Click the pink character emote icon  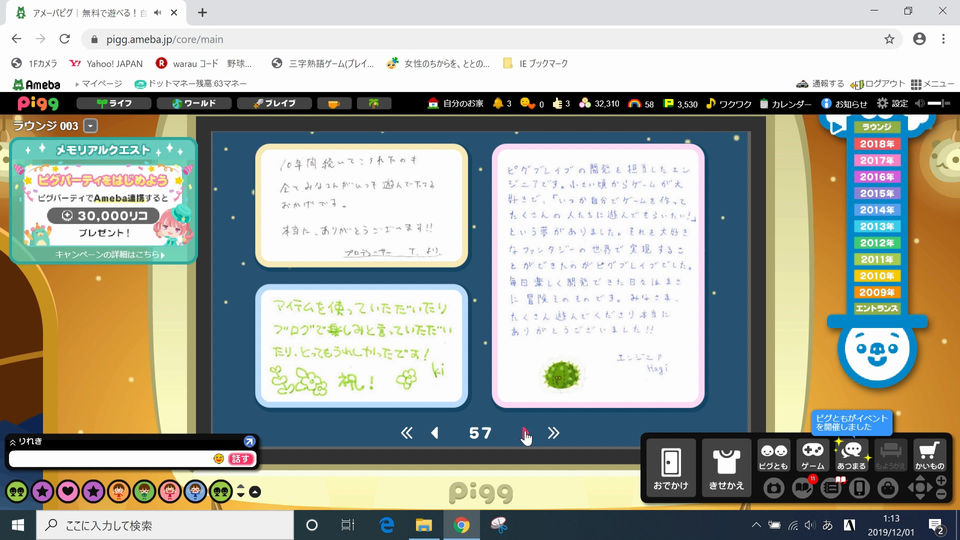170,491
